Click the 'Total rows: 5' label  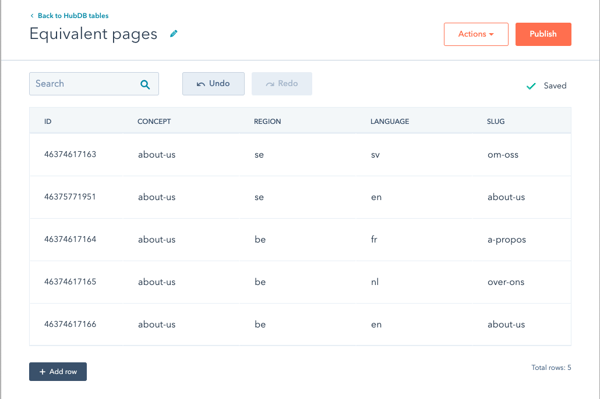click(x=551, y=368)
